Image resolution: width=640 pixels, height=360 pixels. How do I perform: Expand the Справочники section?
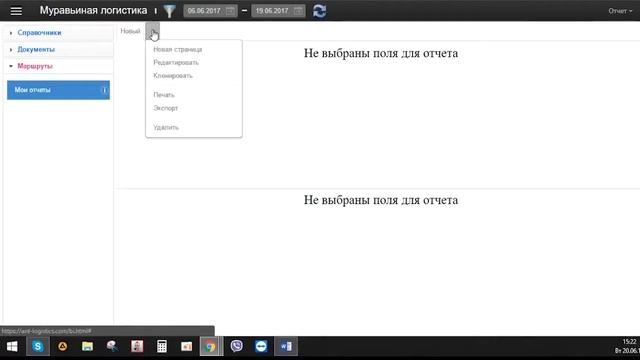click(39, 33)
